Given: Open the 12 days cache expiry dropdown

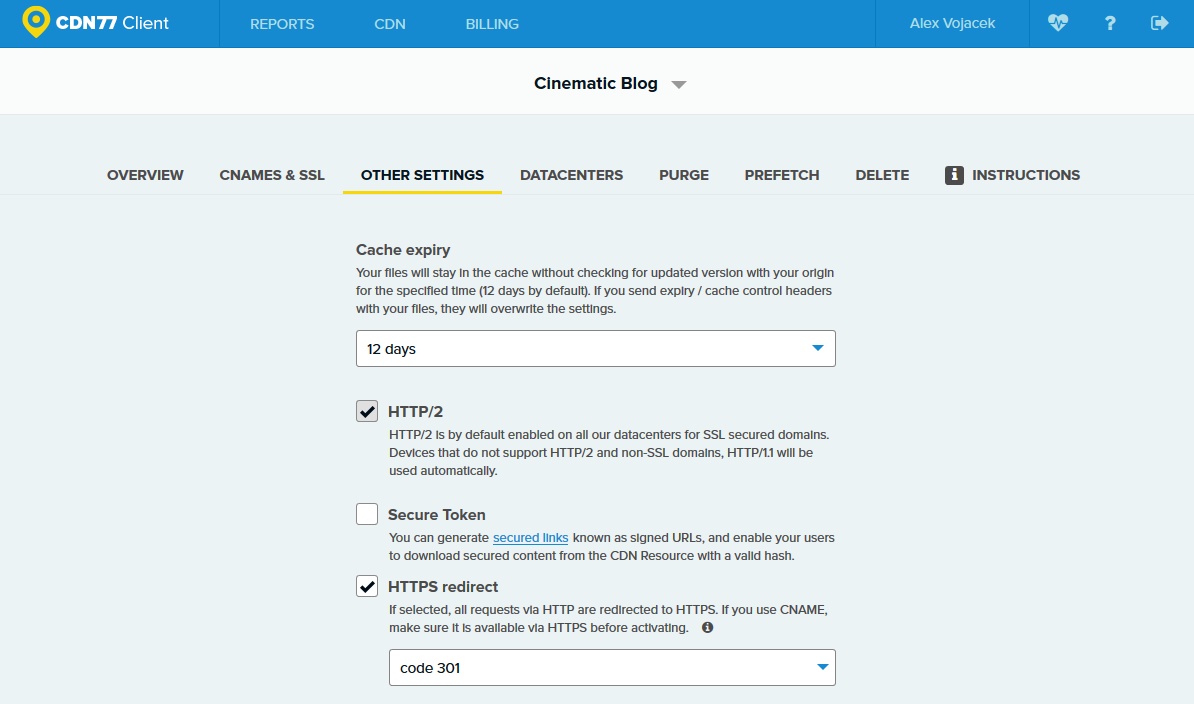Looking at the screenshot, I should point(595,349).
